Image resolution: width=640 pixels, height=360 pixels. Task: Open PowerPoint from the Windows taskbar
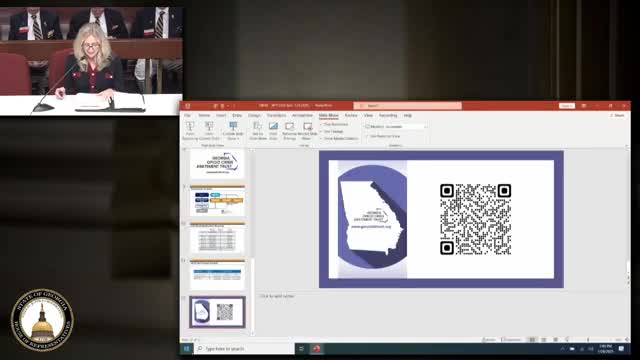point(316,349)
